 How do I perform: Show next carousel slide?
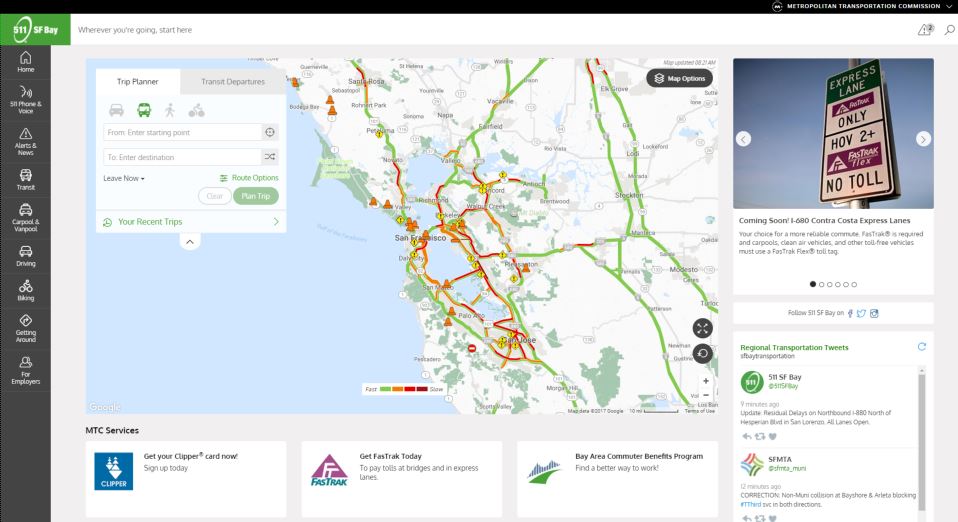pos(923,139)
